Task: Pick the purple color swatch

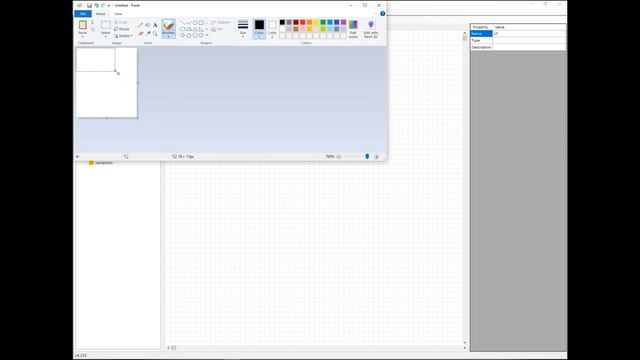Action: tap(344, 22)
